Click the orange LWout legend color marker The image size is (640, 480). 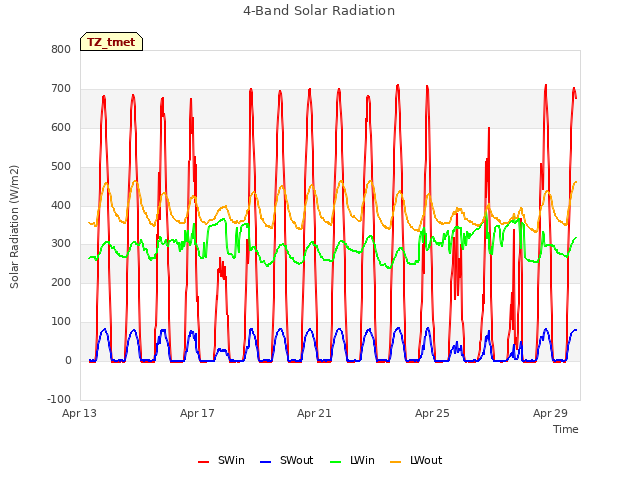coord(396,462)
